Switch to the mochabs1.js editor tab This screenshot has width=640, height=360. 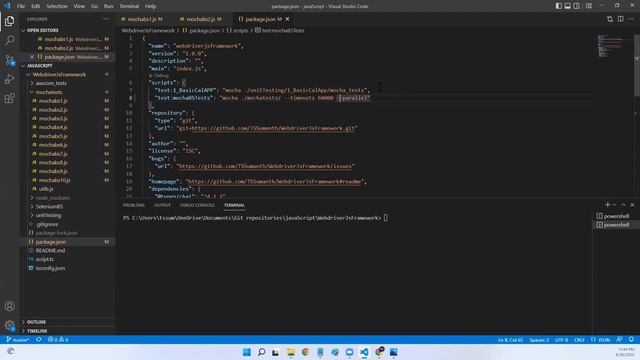(142, 19)
